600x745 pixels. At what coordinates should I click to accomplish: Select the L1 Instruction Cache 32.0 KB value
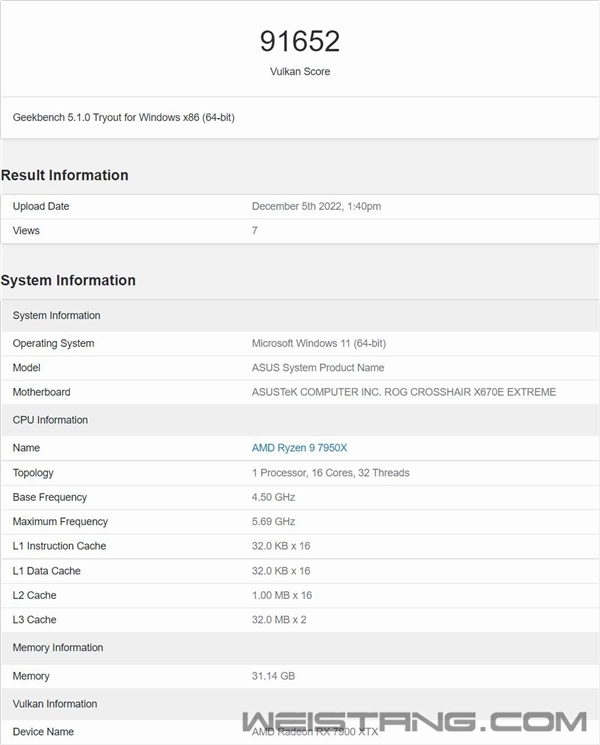281,546
